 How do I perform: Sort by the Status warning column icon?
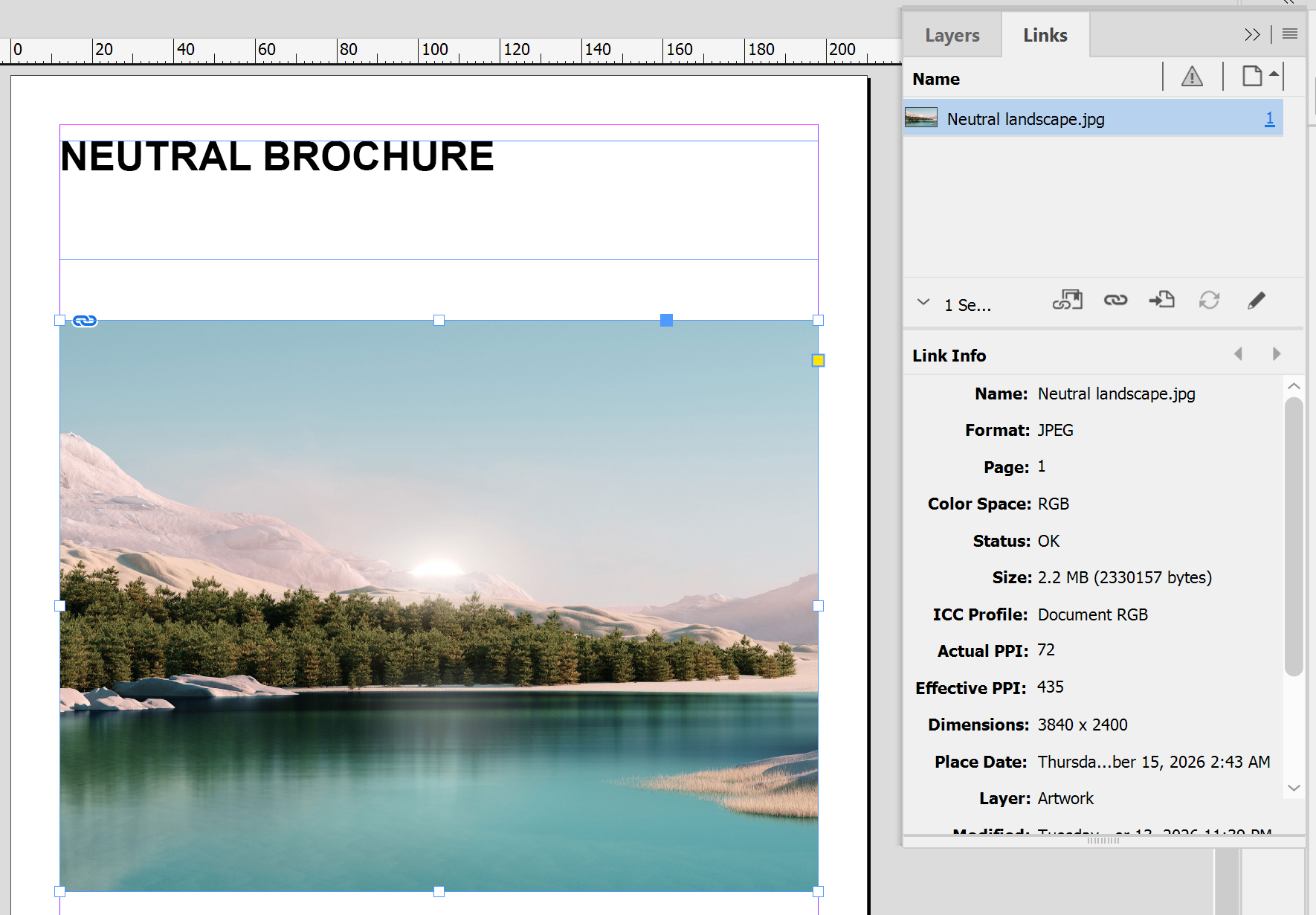coord(1192,77)
